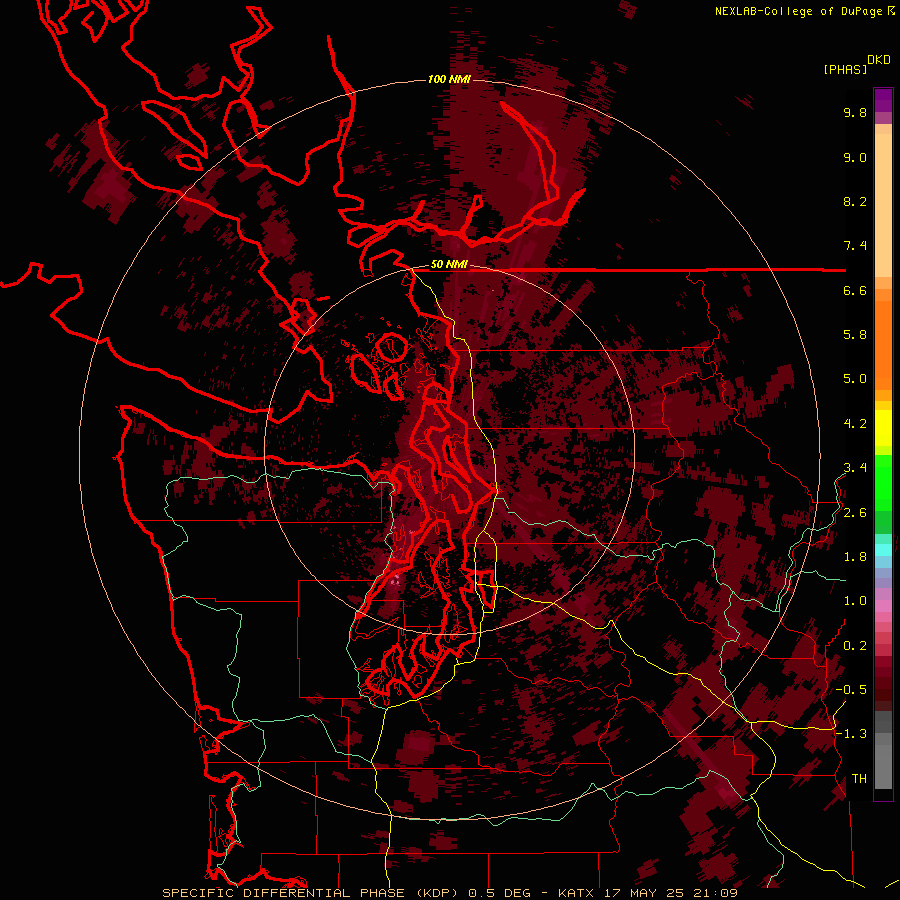900x900 pixels.
Task: Click the 5.0 value on the color scale
Action: tap(855, 379)
